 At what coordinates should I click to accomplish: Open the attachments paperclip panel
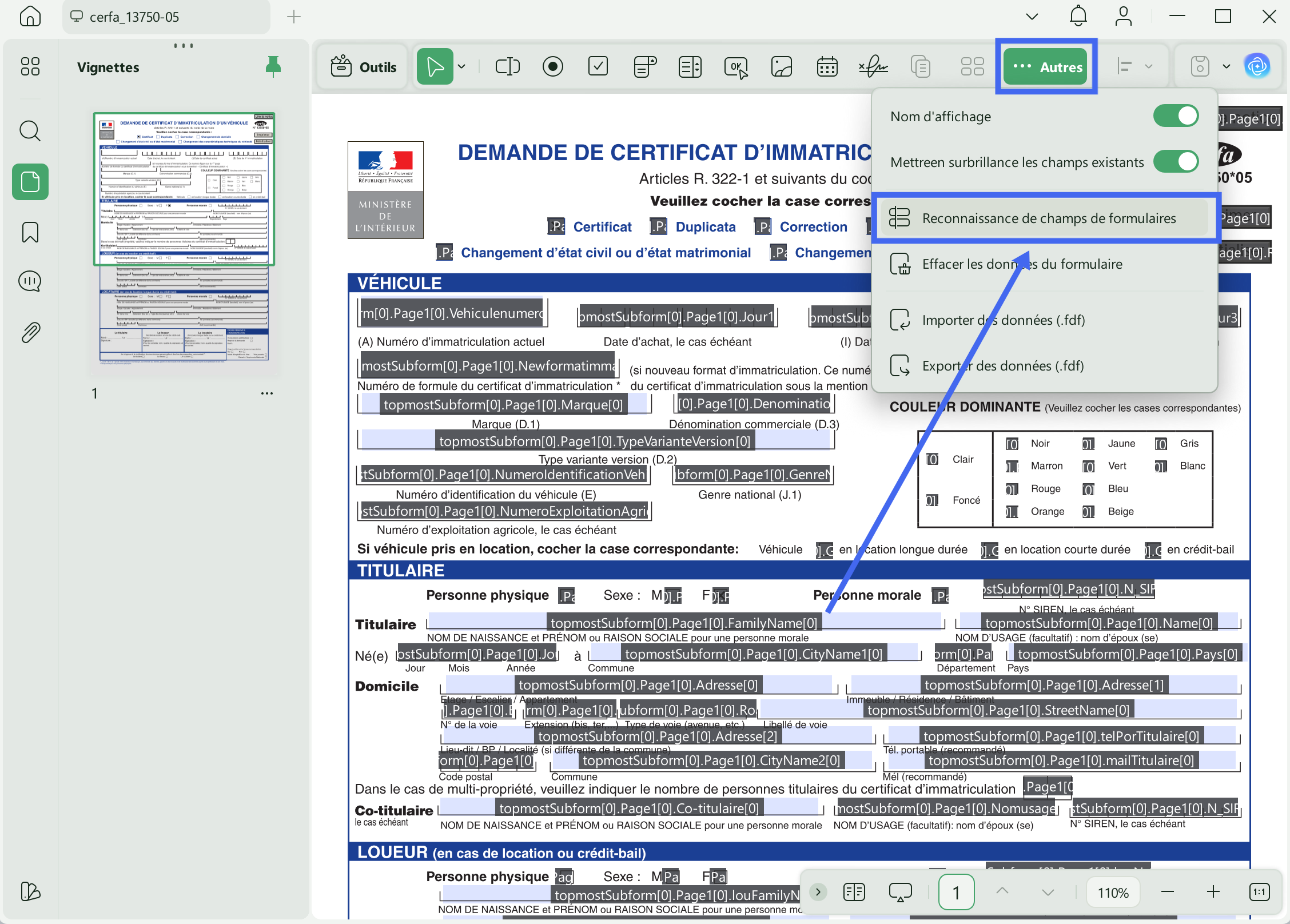click(30, 332)
